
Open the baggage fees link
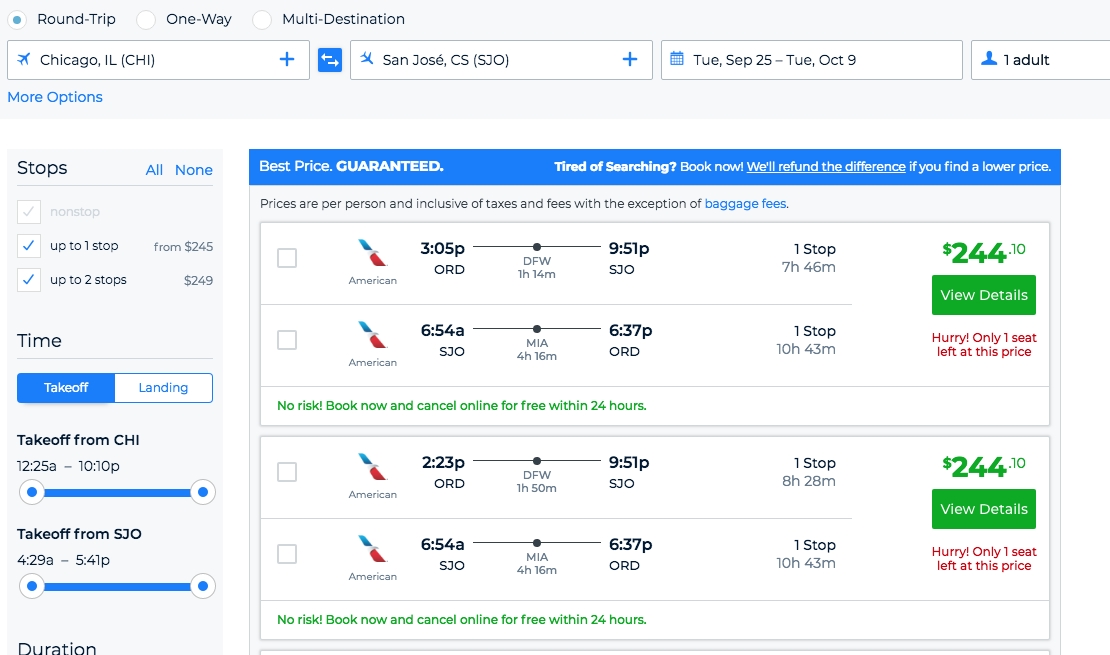click(x=745, y=204)
